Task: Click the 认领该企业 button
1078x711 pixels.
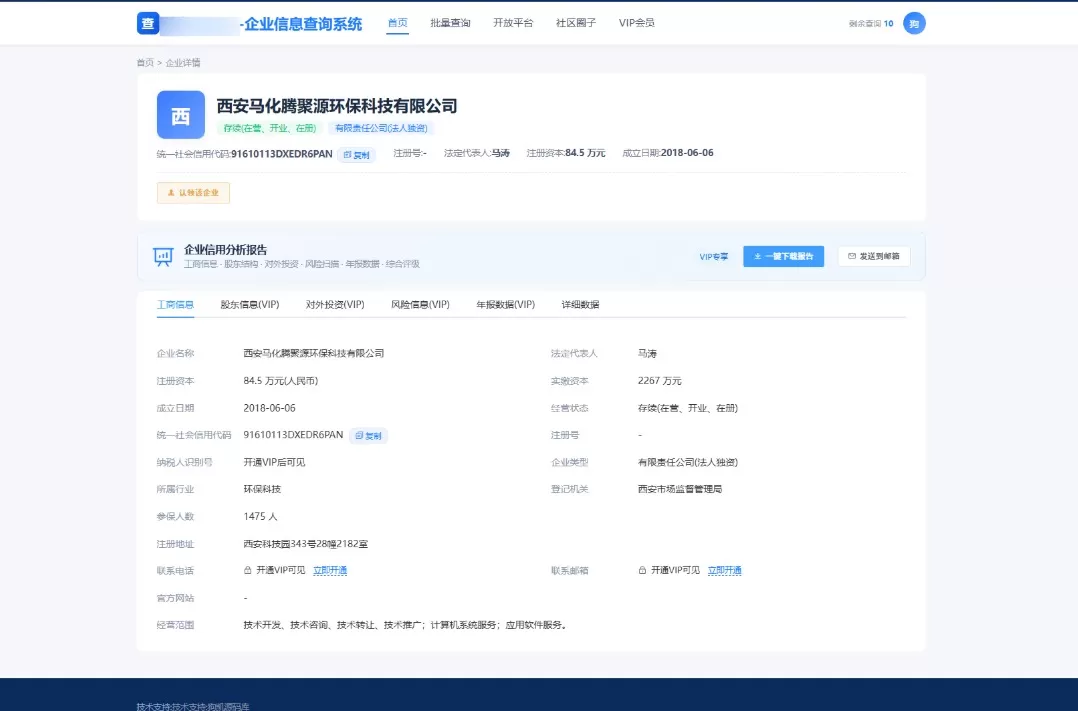Action: point(193,193)
